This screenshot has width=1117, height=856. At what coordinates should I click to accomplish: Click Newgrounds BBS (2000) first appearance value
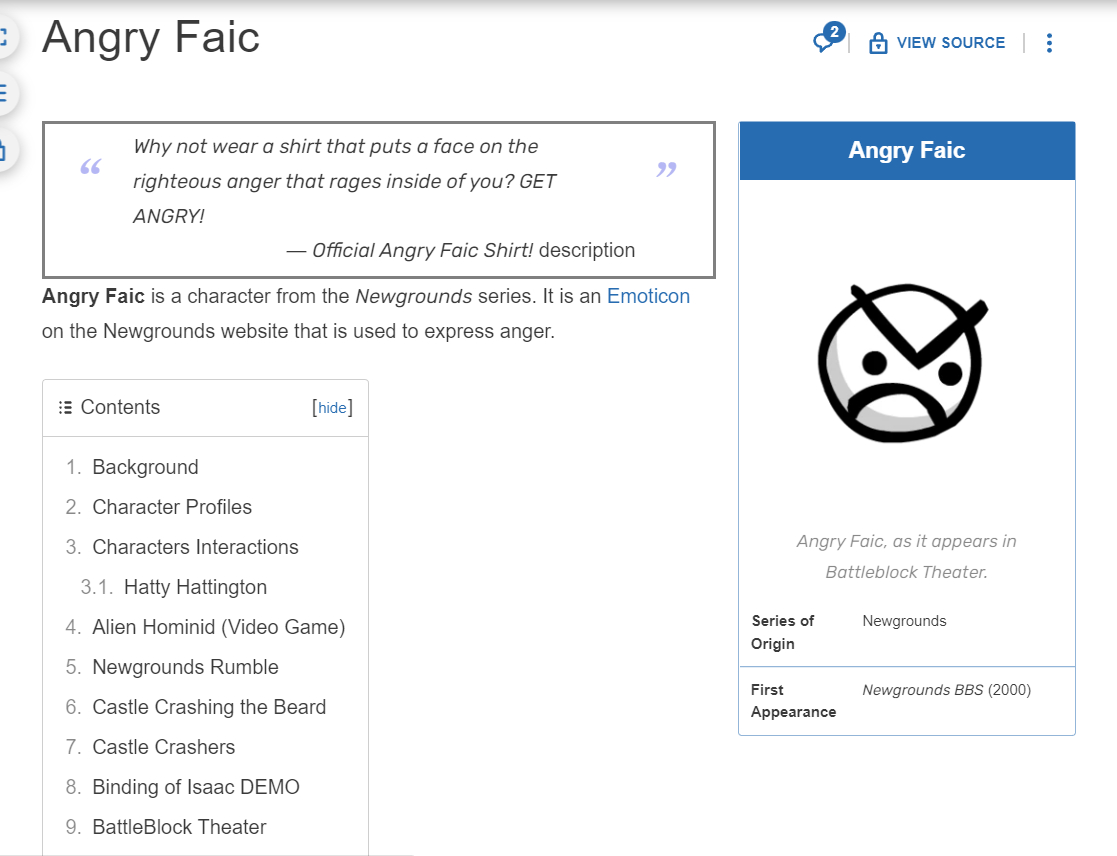(946, 689)
